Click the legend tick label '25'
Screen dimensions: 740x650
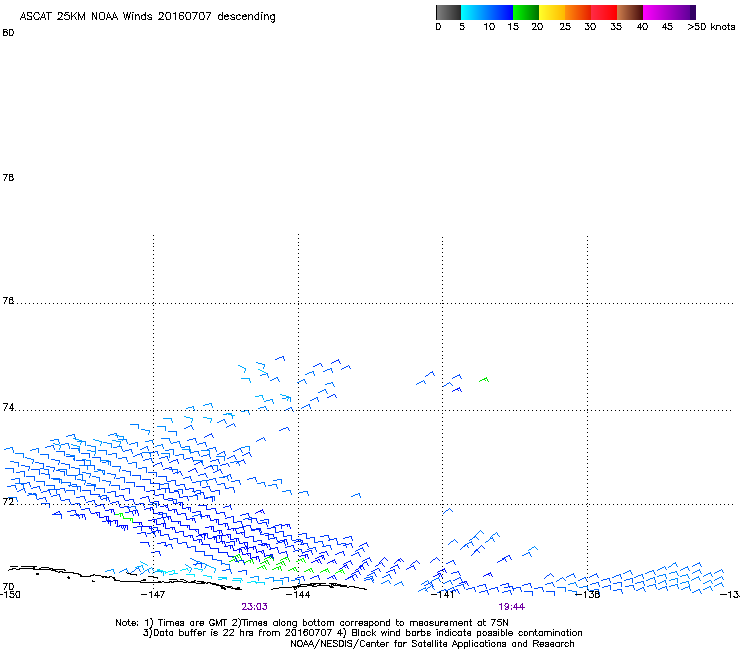click(x=565, y=27)
